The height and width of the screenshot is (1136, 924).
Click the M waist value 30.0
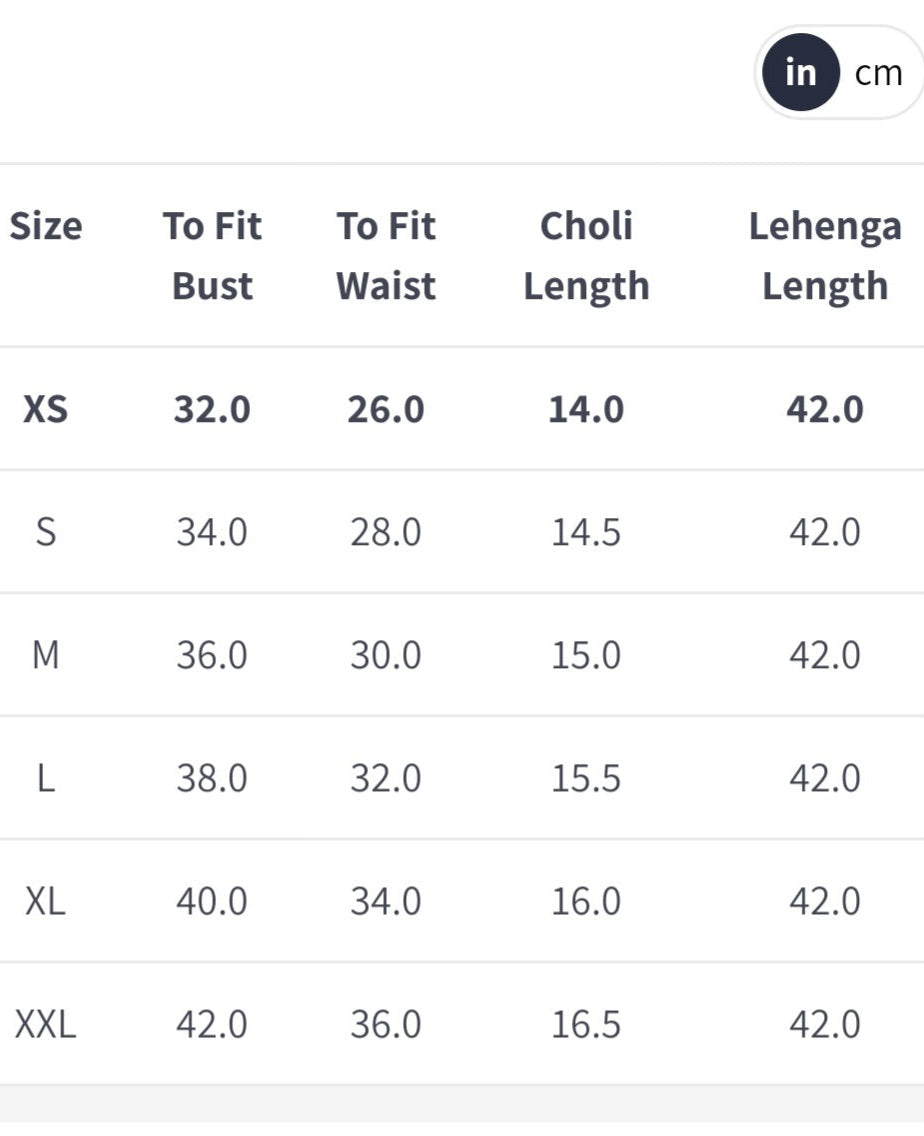click(386, 655)
